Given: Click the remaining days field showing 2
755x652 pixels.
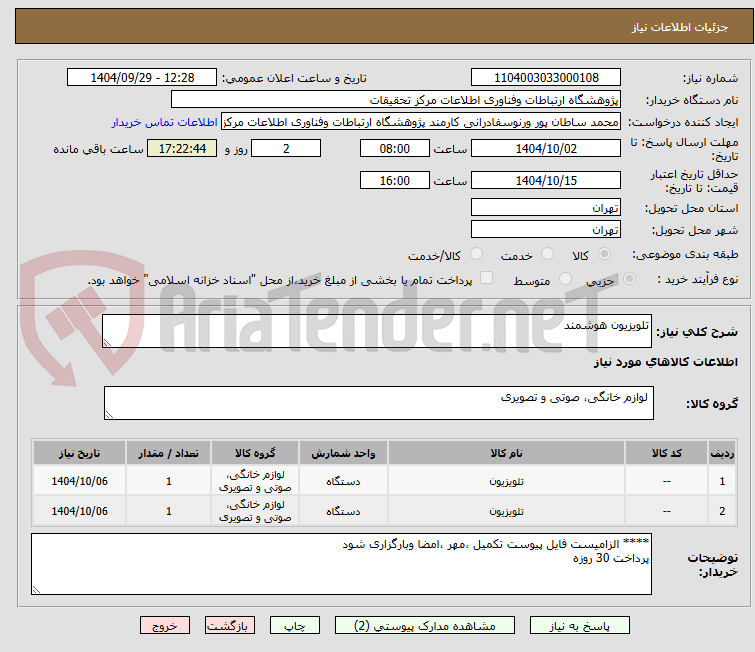Looking at the screenshot, I should [286, 148].
